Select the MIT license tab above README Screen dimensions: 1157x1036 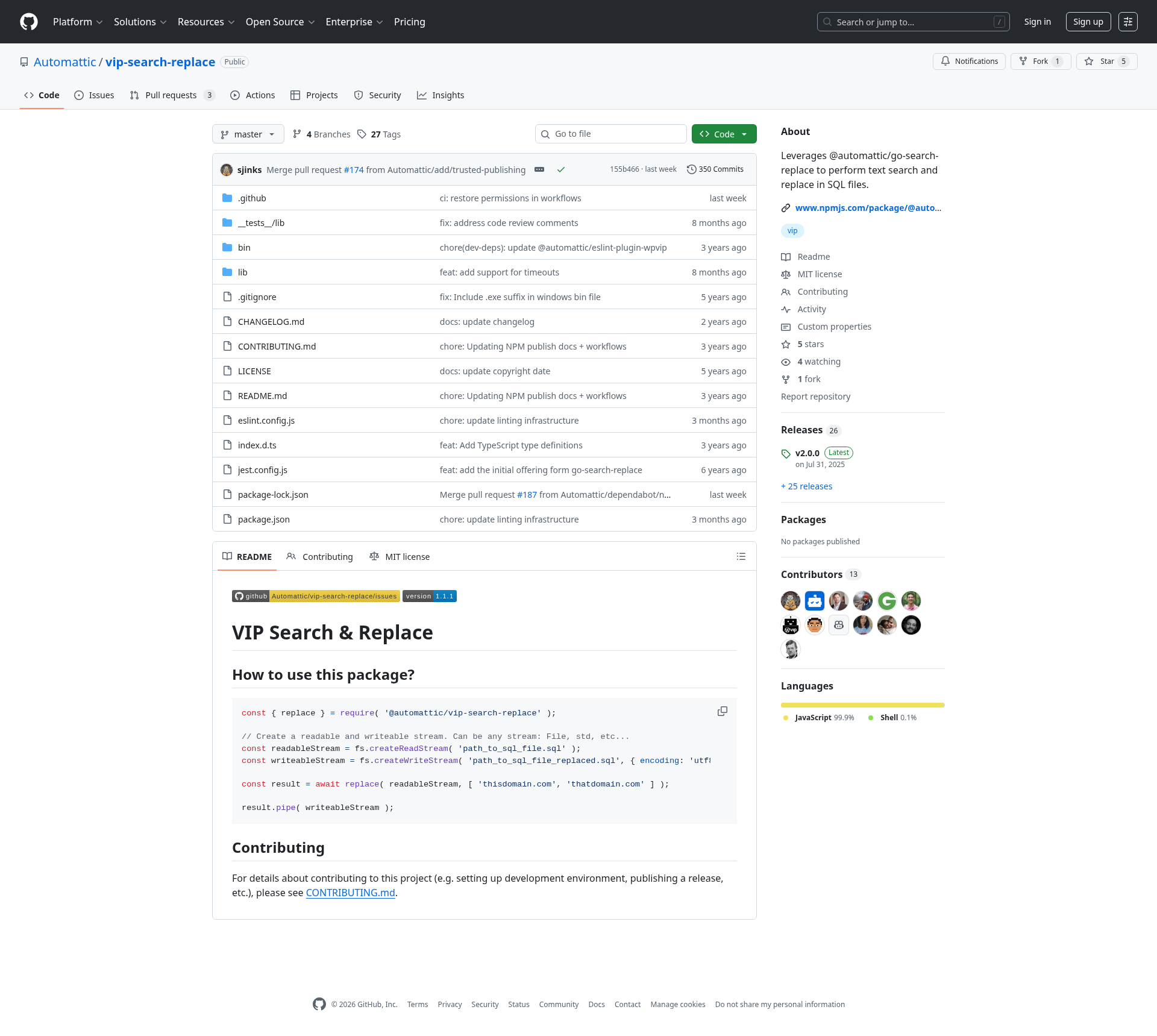[x=400, y=556]
